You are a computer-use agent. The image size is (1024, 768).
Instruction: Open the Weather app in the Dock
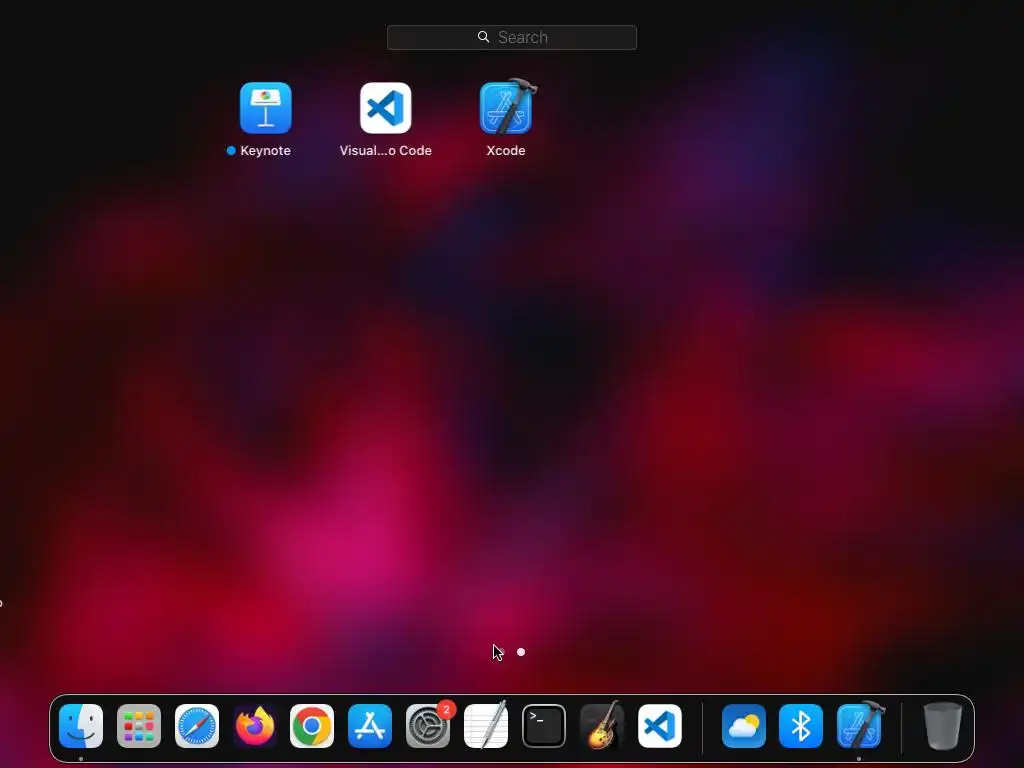pyautogui.click(x=744, y=726)
